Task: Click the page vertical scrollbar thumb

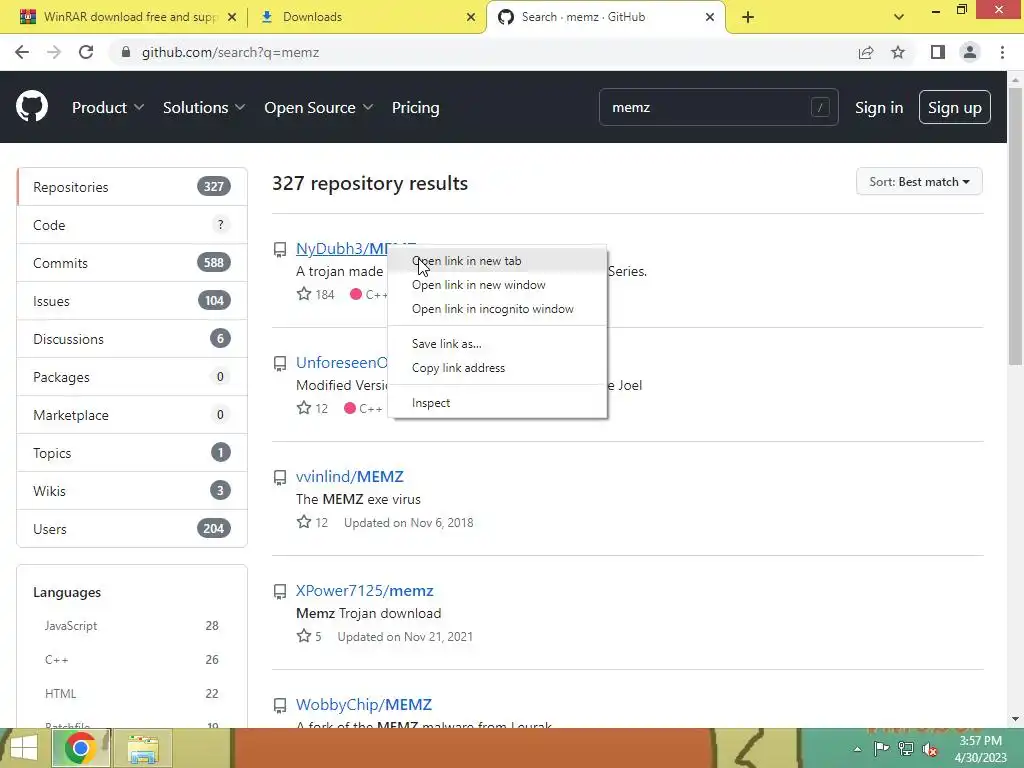Action: (1015, 225)
